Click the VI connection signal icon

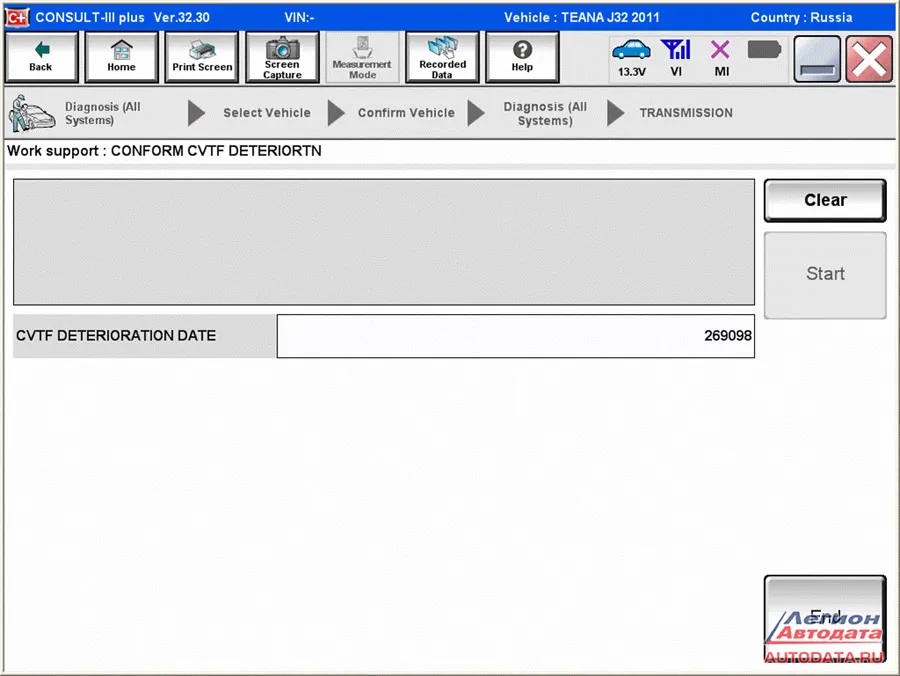(x=677, y=57)
